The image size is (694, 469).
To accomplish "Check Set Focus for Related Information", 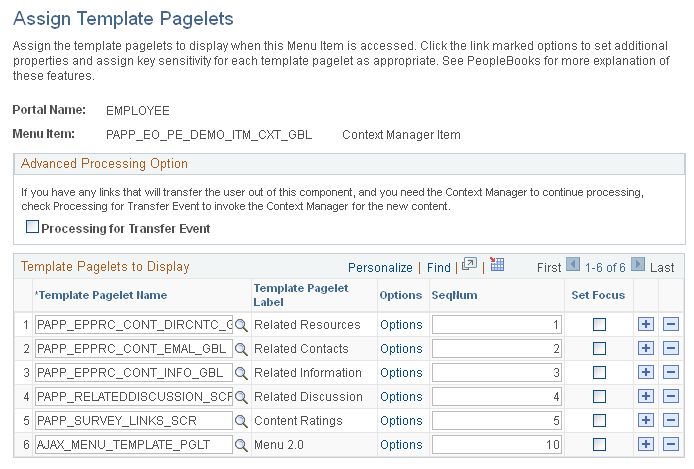I will point(599,373).
